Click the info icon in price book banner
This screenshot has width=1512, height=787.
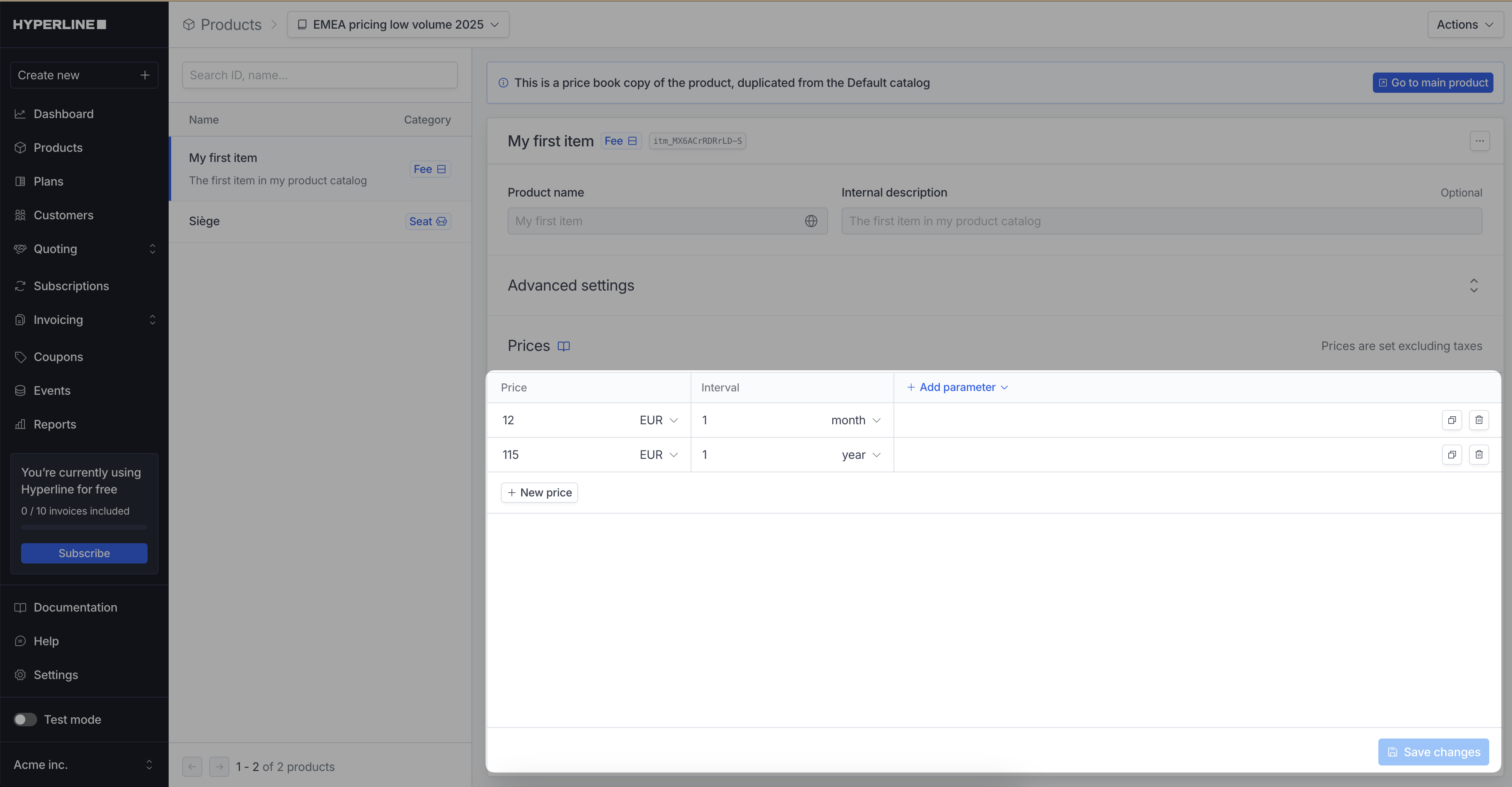[503, 83]
